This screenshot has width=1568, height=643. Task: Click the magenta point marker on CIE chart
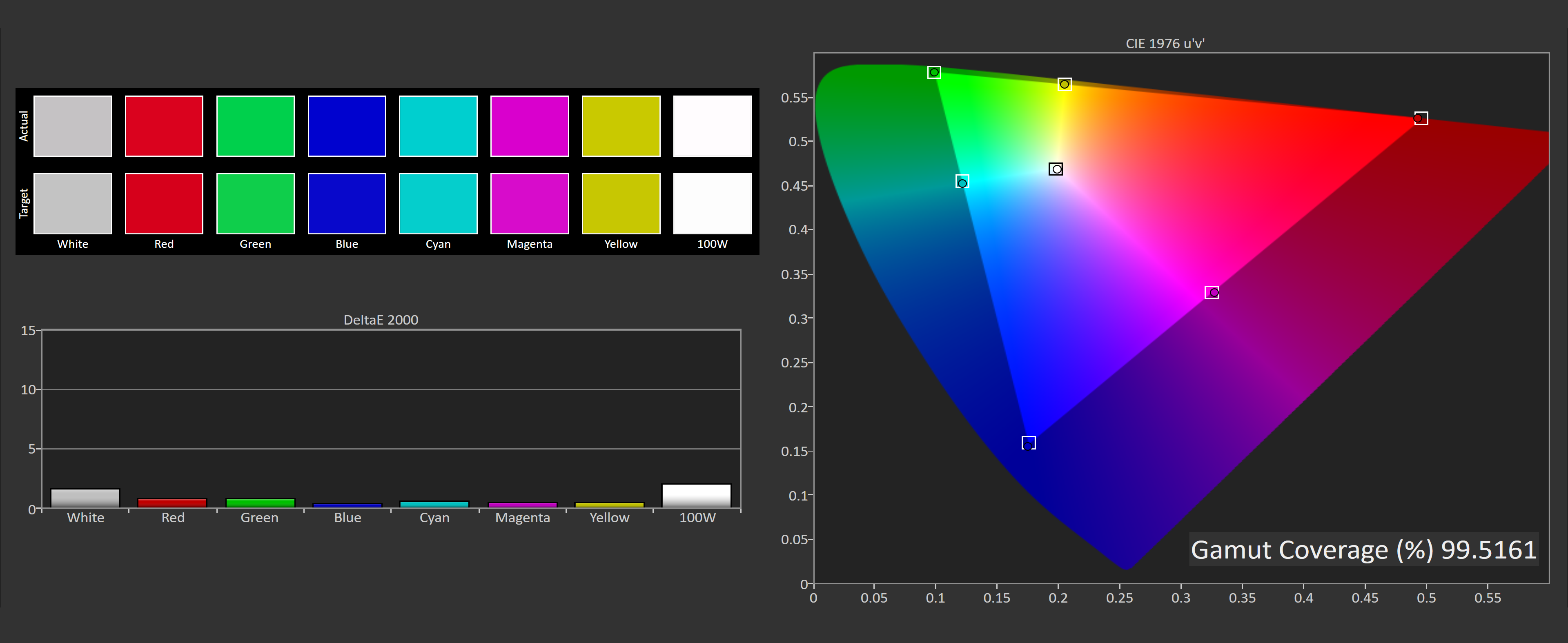click(1212, 293)
